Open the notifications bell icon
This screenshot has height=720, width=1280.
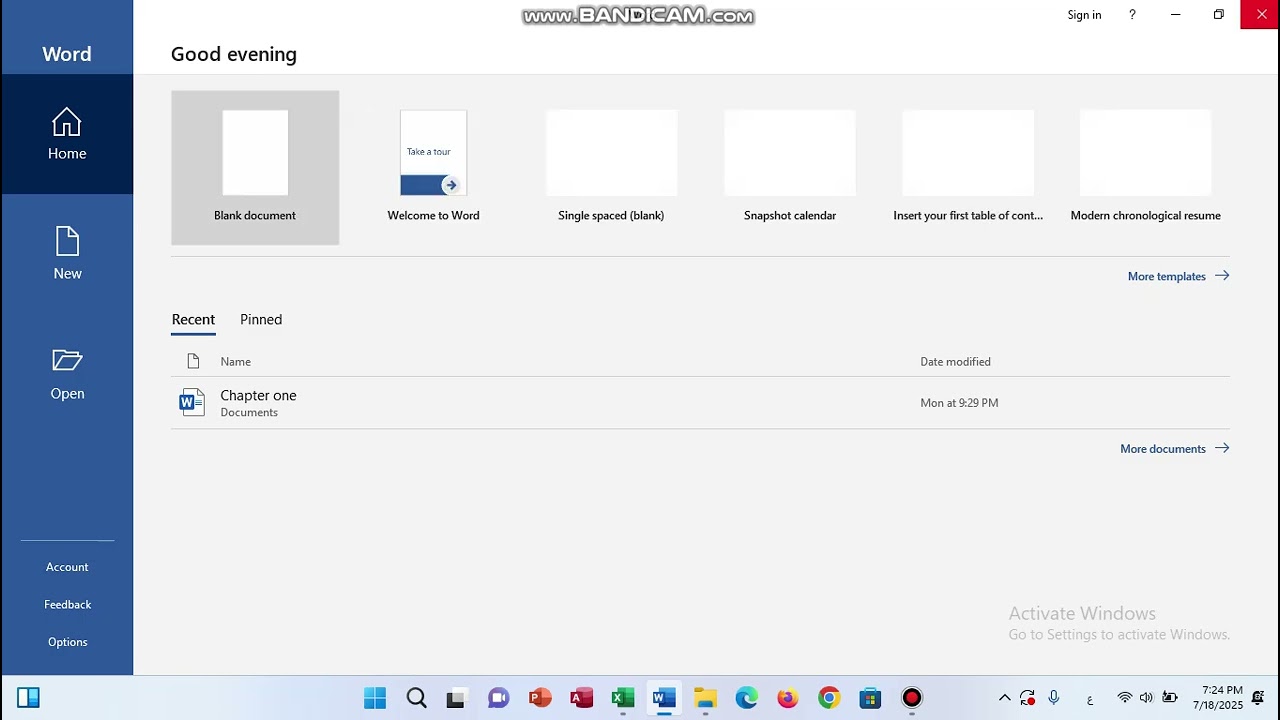1258,698
